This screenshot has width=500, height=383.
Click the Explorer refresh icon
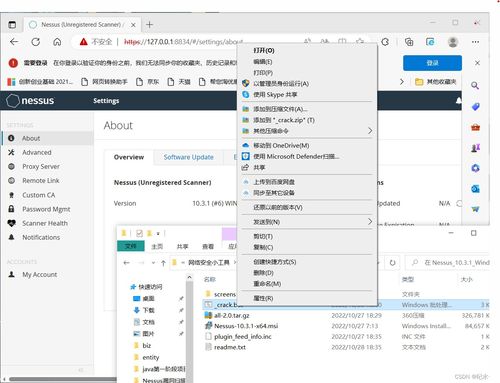(x=392, y=263)
